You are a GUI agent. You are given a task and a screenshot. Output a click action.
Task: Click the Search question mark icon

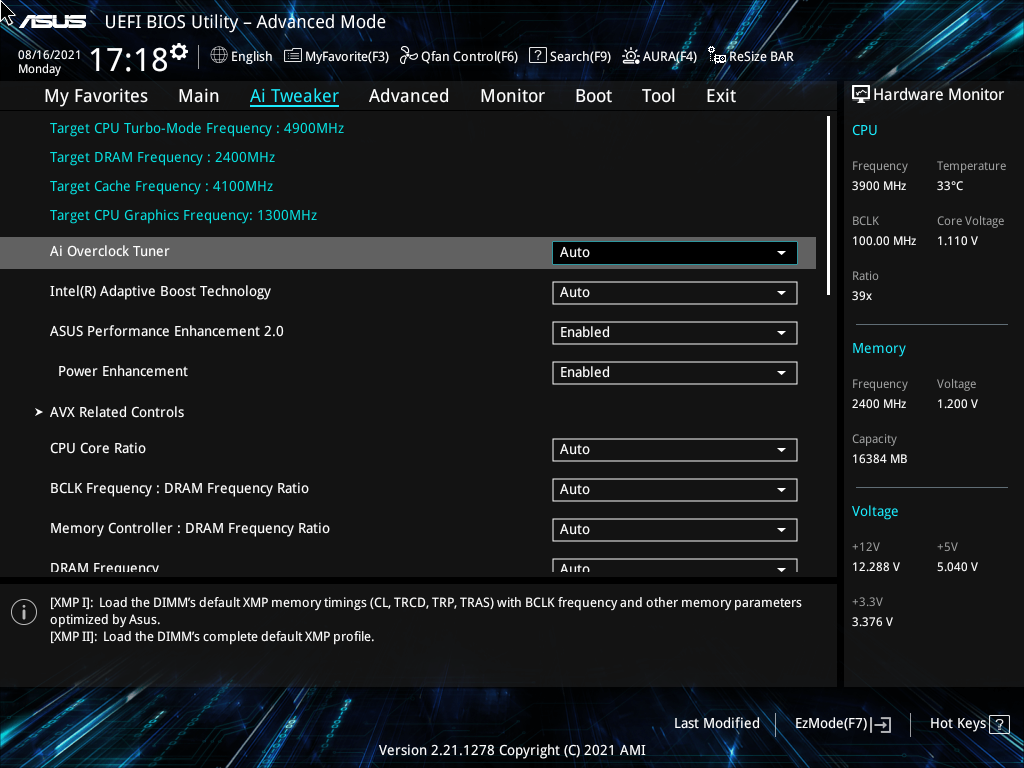[x=537, y=56]
